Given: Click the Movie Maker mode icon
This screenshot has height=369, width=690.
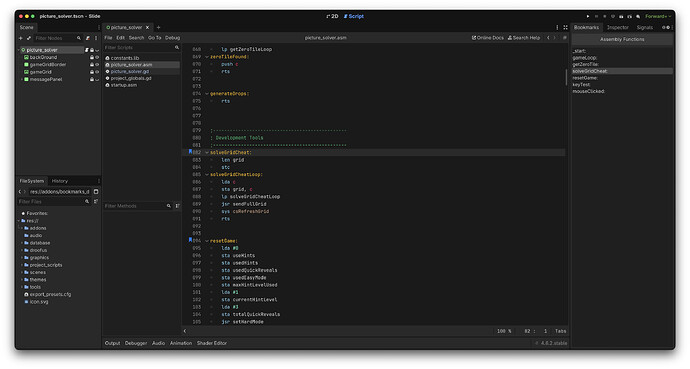Looking at the screenshot, I should click(638, 16).
